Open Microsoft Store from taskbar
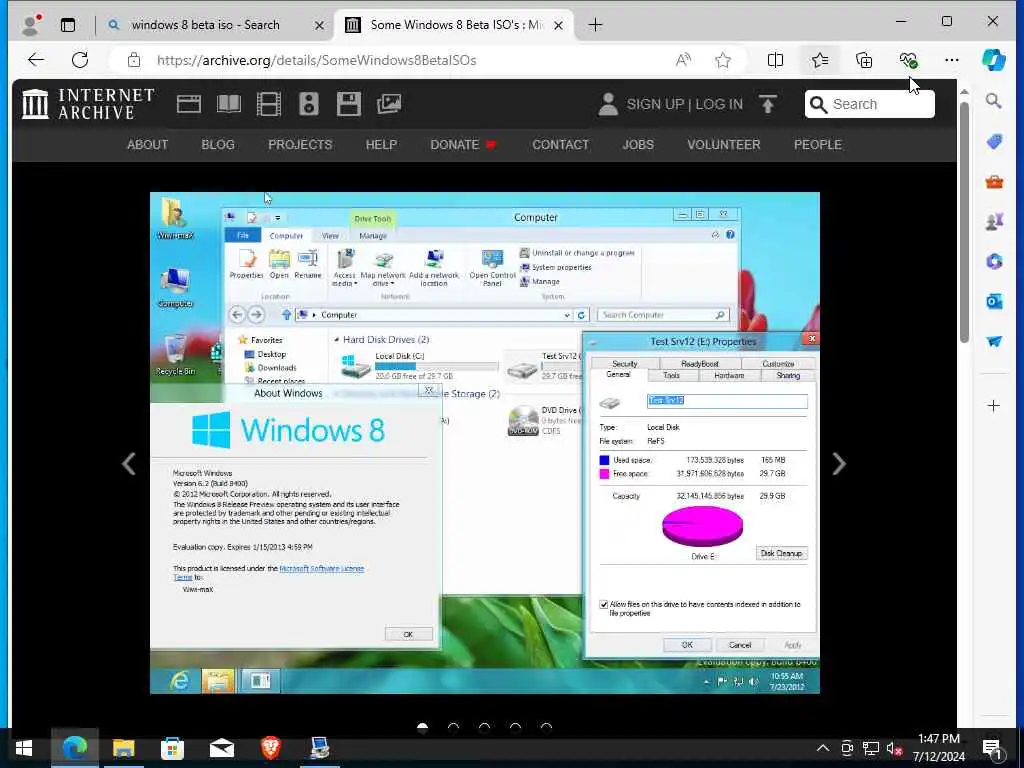The height and width of the screenshot is (768, 1024). [172, 748]
